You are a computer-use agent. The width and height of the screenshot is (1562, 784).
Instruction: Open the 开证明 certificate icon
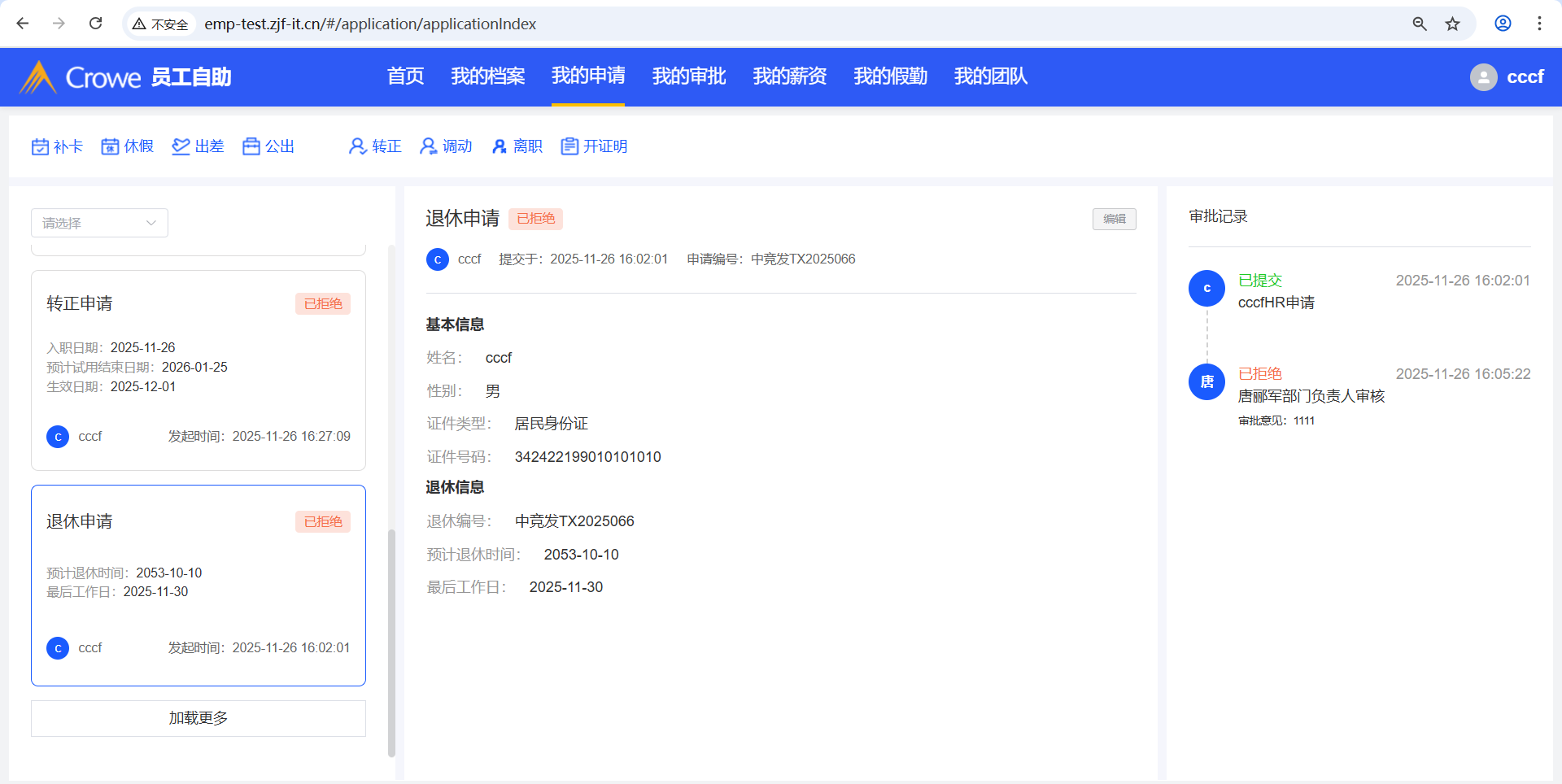point(569,146)
